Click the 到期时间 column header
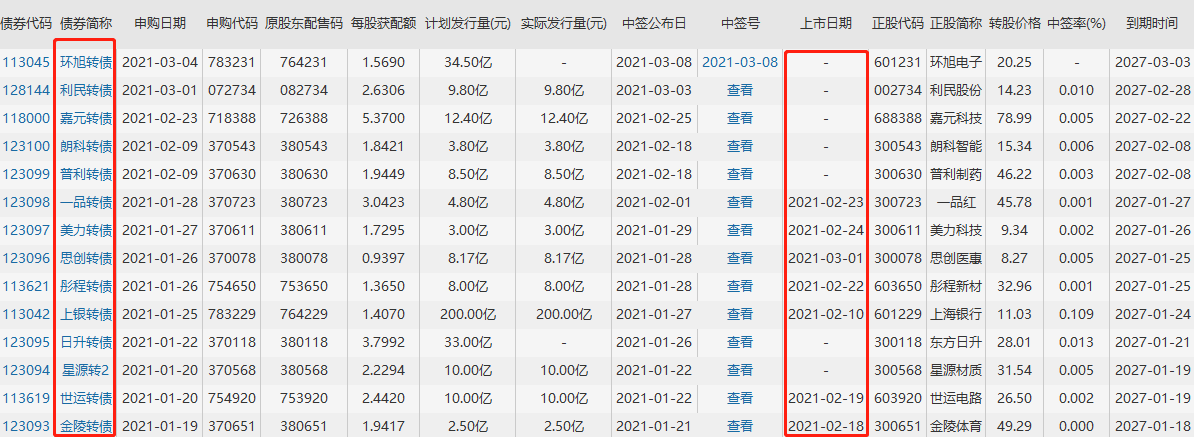This screenshot has height=437, width=1194. [1152, 24]
